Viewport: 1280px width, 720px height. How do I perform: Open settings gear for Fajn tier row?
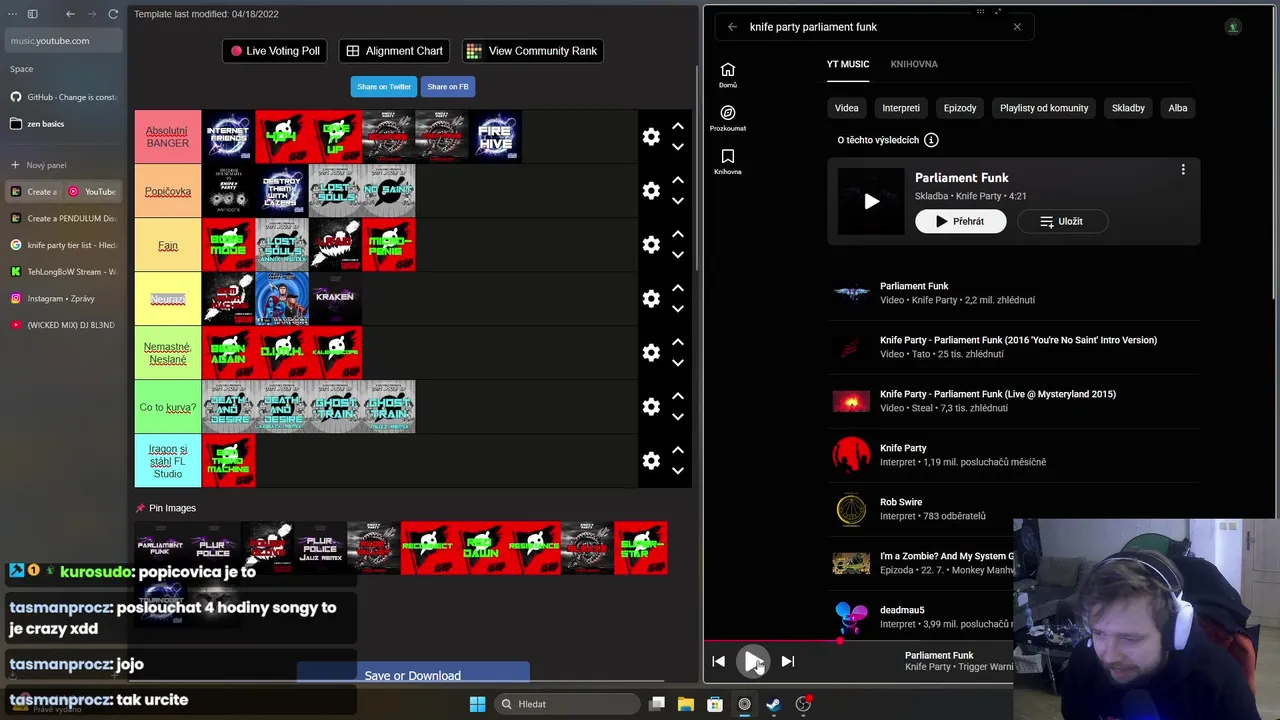tap(651, 245)
